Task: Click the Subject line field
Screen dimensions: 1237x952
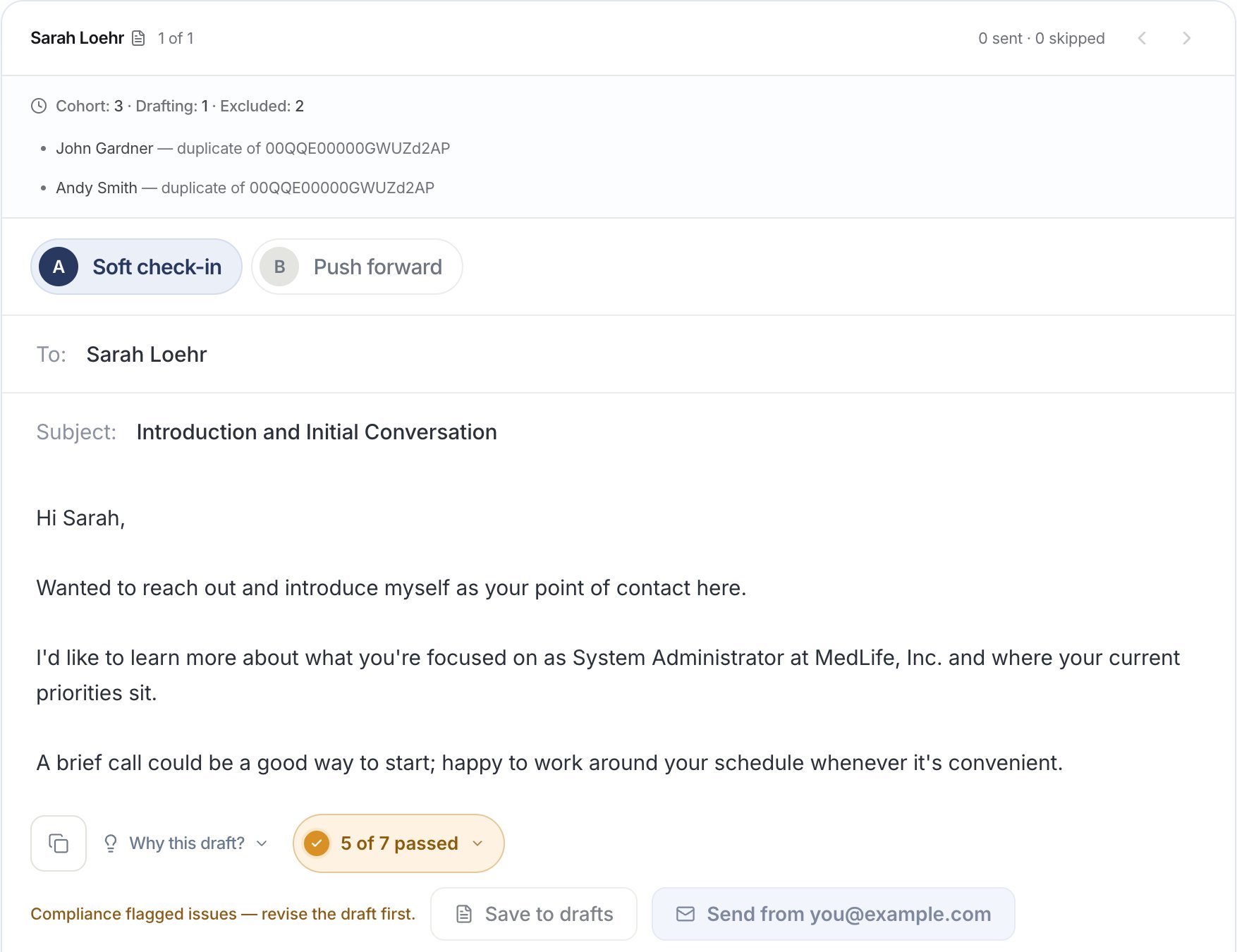Action: click(x=618, y=432)
